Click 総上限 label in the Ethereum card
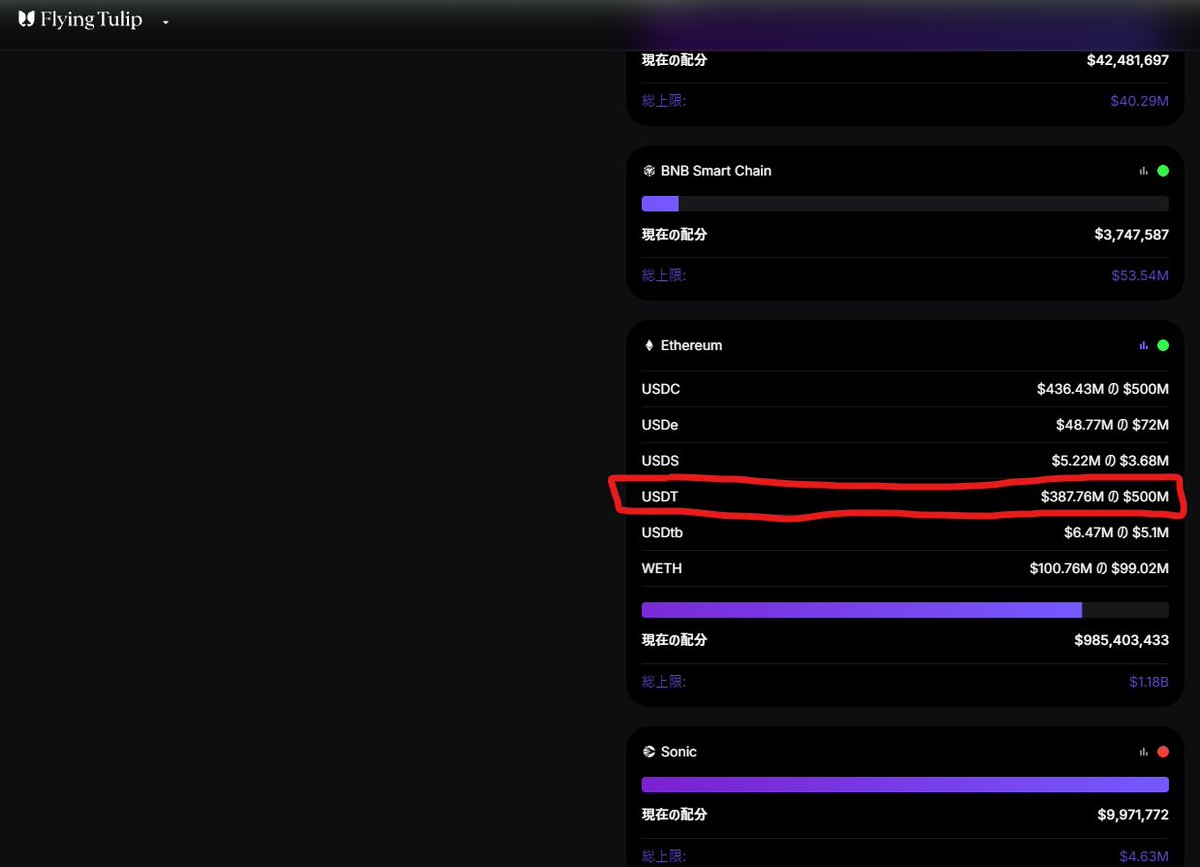 tap(664, 682)
